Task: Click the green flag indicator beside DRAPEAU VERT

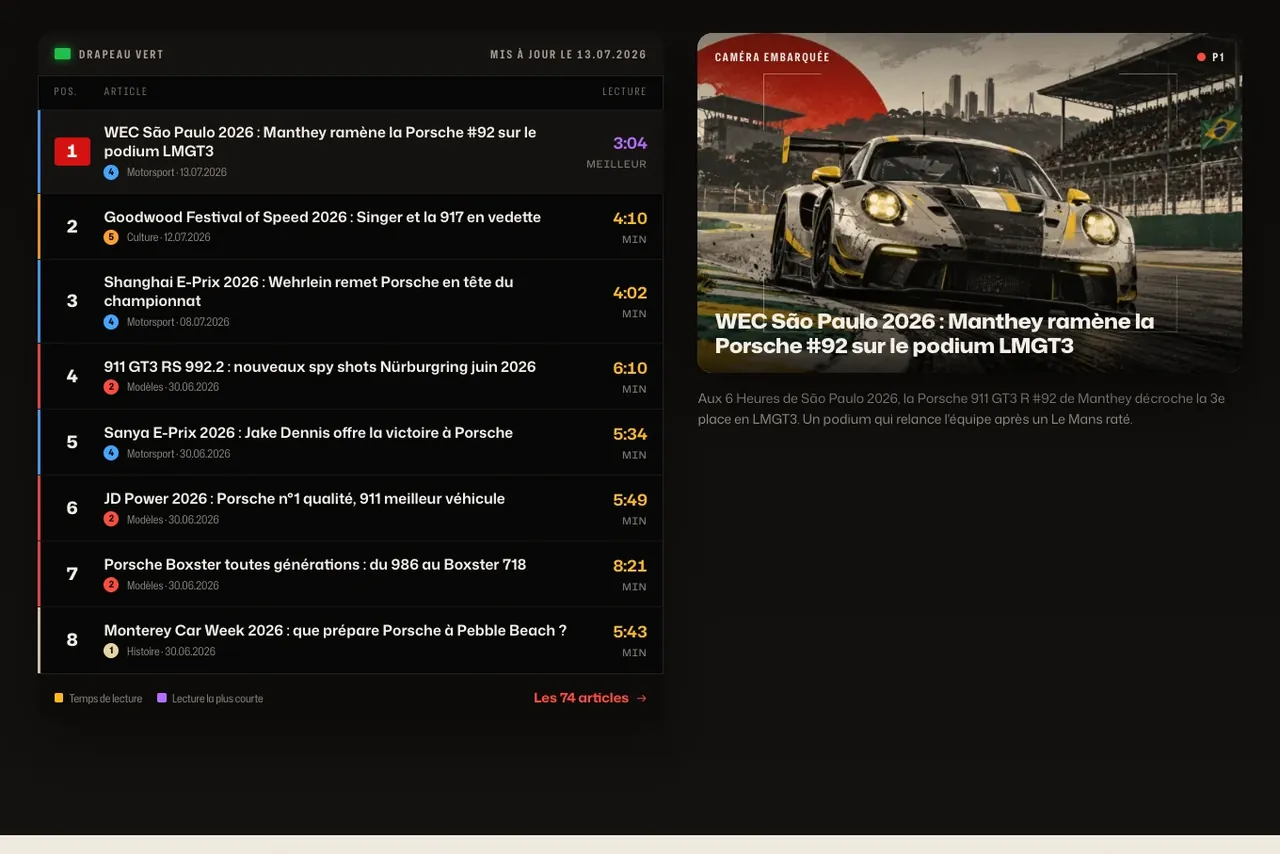Action: click(x=62, y=54)
